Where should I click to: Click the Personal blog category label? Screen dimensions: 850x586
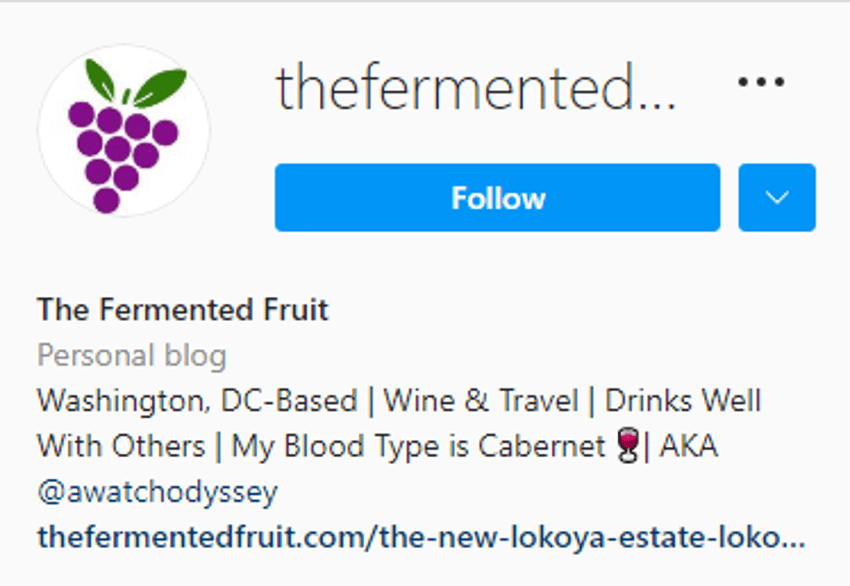[x=132, y=356]
